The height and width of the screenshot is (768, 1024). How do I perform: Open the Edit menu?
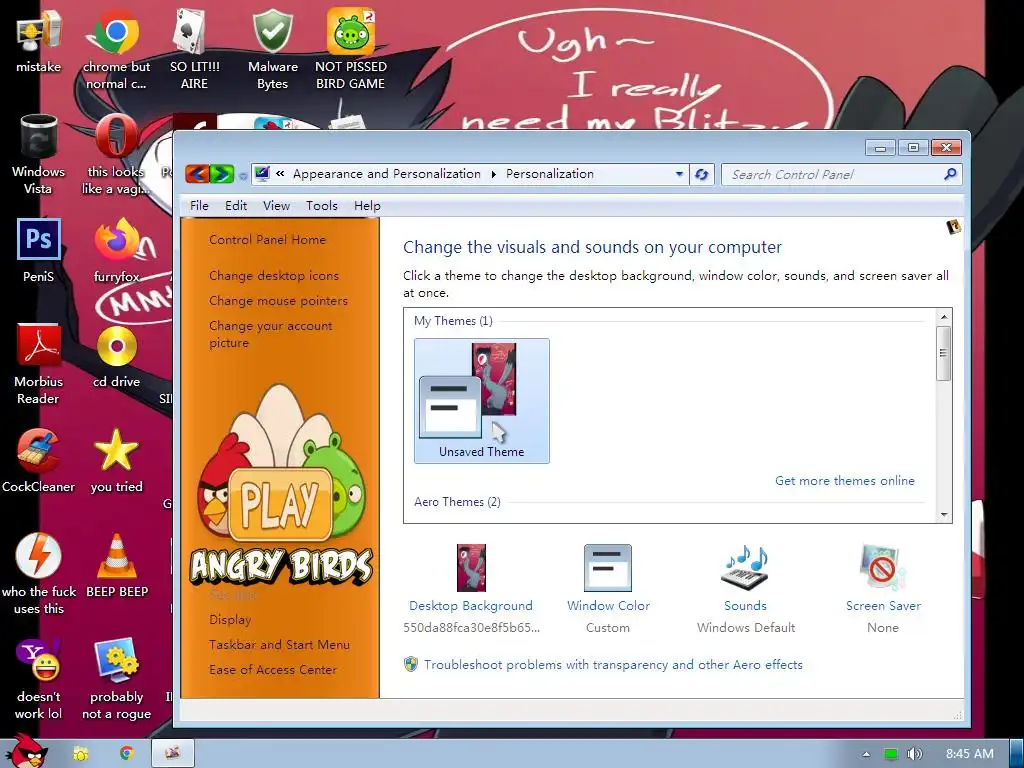(236, 206)
